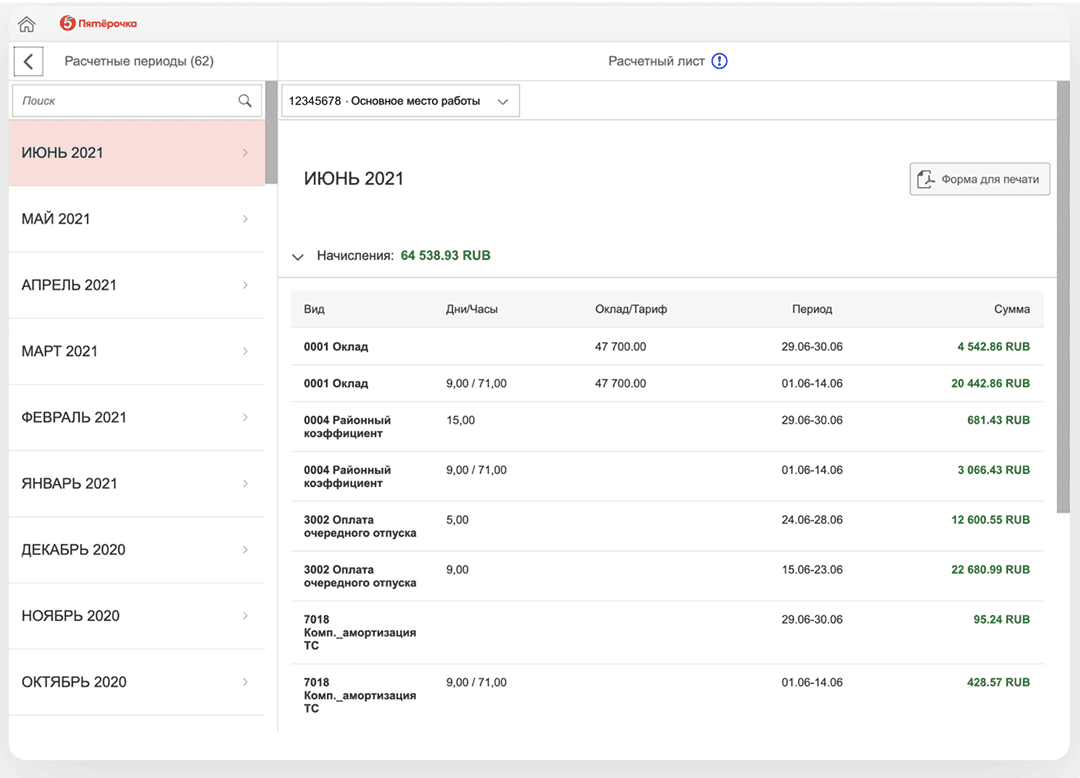The image size is (1080, 778).
Task: Click the chevron on the ОКТЯБРЬ 2020 row
Action: (x=245, y=682)
